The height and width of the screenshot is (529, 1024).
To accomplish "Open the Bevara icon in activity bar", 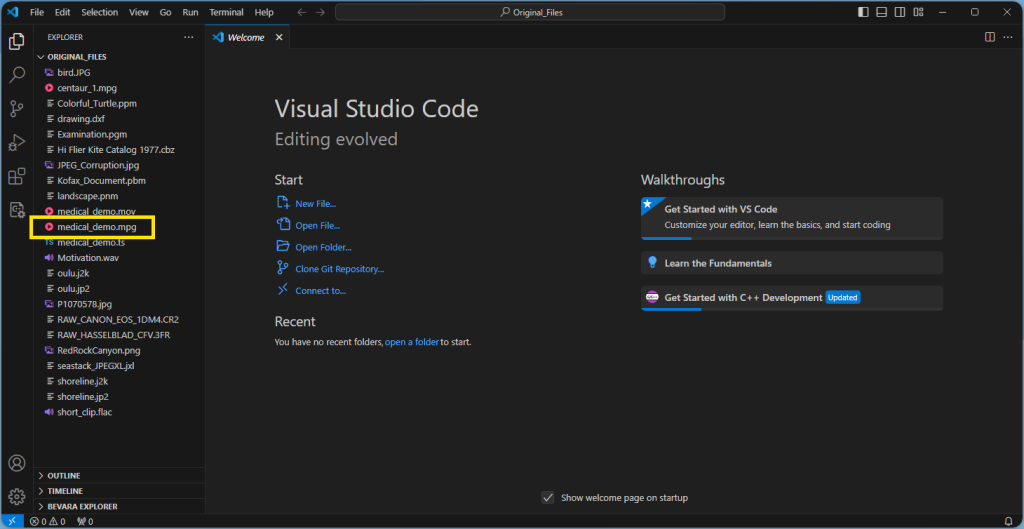I will tap(16, 210).
